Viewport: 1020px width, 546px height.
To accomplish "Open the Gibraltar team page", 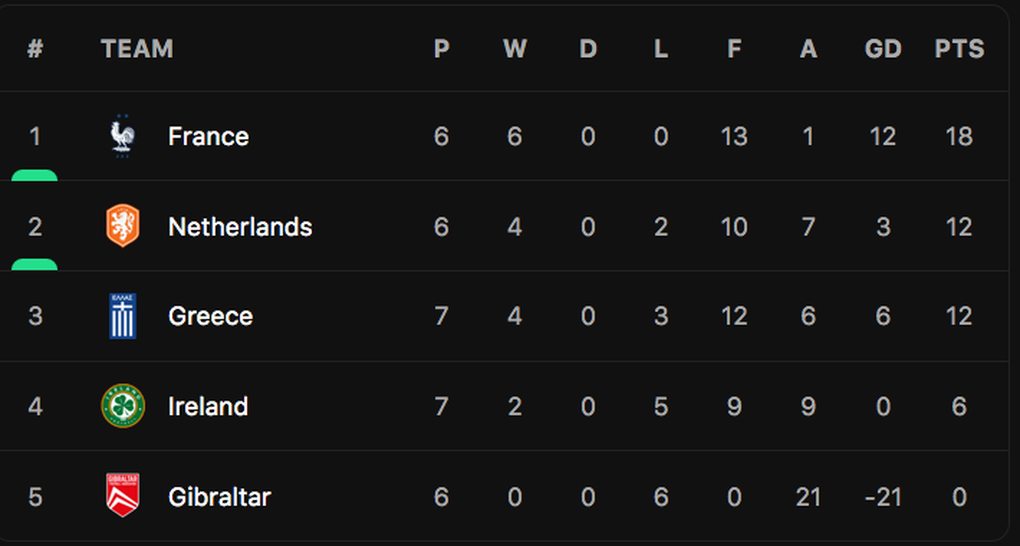I will [x=219, y=496].
